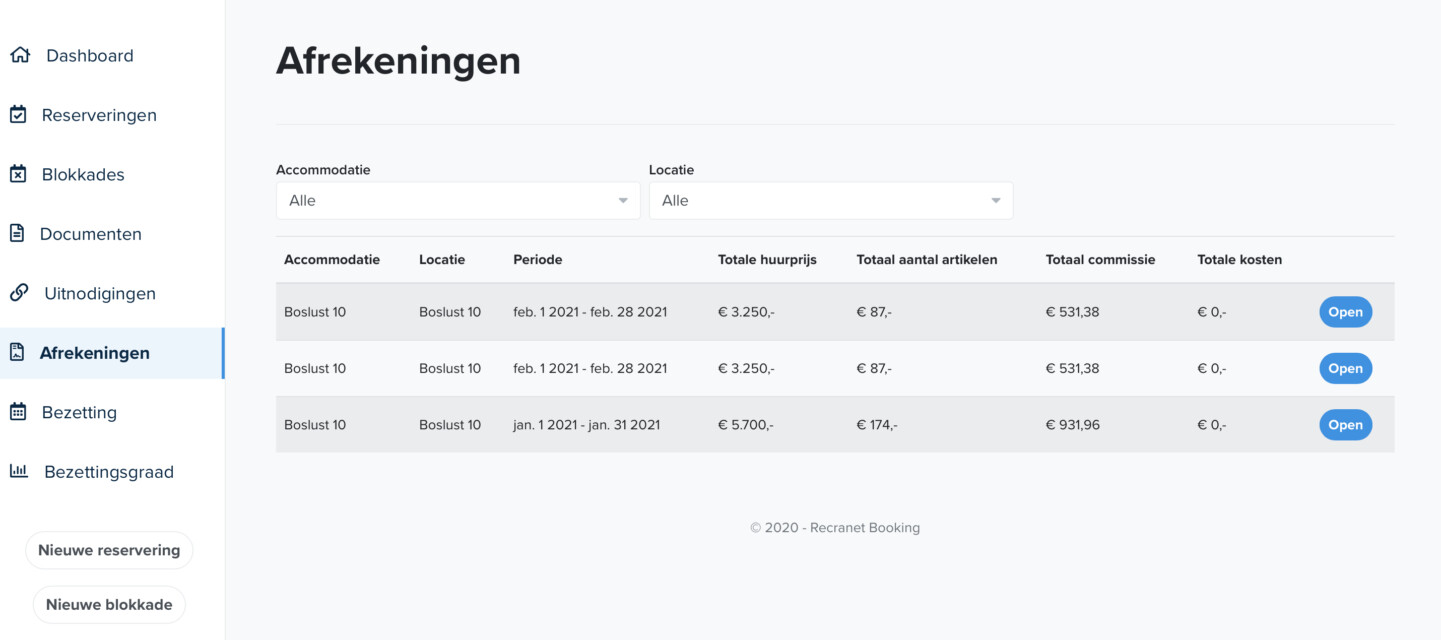This screenshot has width=1441, height=640.
Task: Click the Periode column header
Action: coord(538,259)
